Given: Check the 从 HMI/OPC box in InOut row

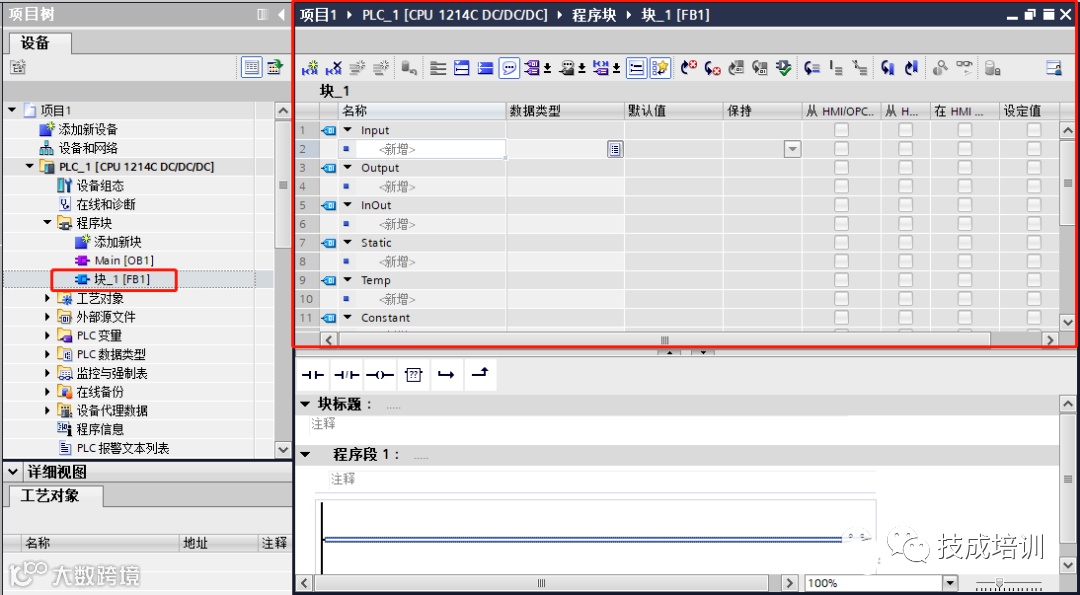Looking at the screenshot, I should tap(841, 205).
